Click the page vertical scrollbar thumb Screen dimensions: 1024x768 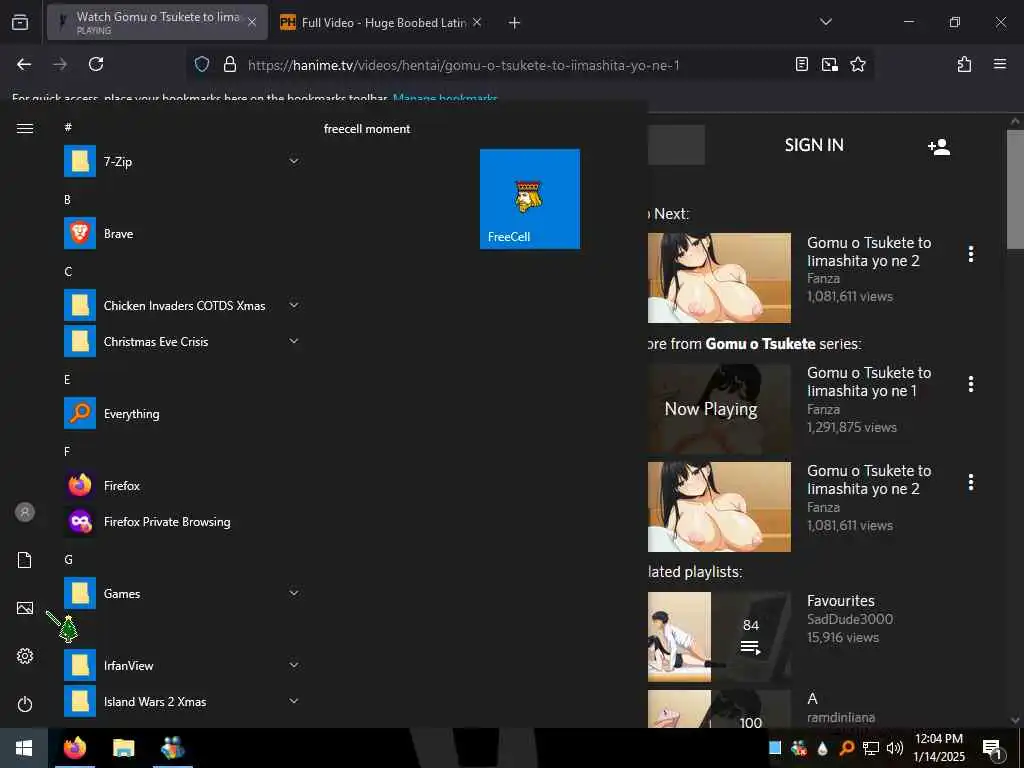1015,189
